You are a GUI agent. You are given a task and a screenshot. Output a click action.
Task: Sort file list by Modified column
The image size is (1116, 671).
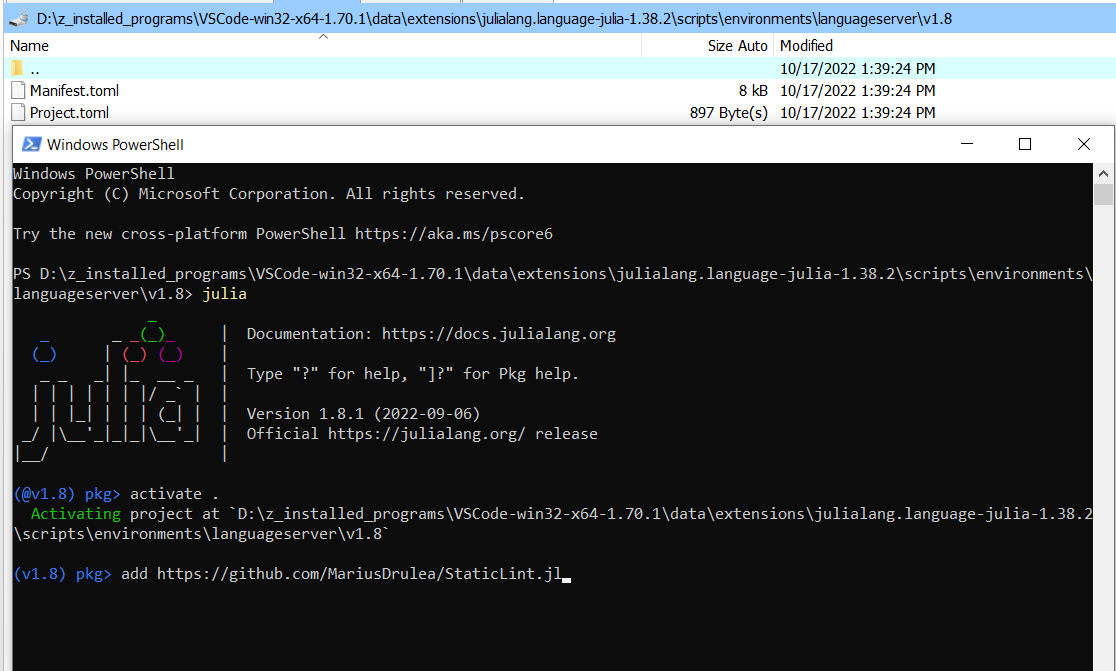pyautogui.click(x=806, y=46)
